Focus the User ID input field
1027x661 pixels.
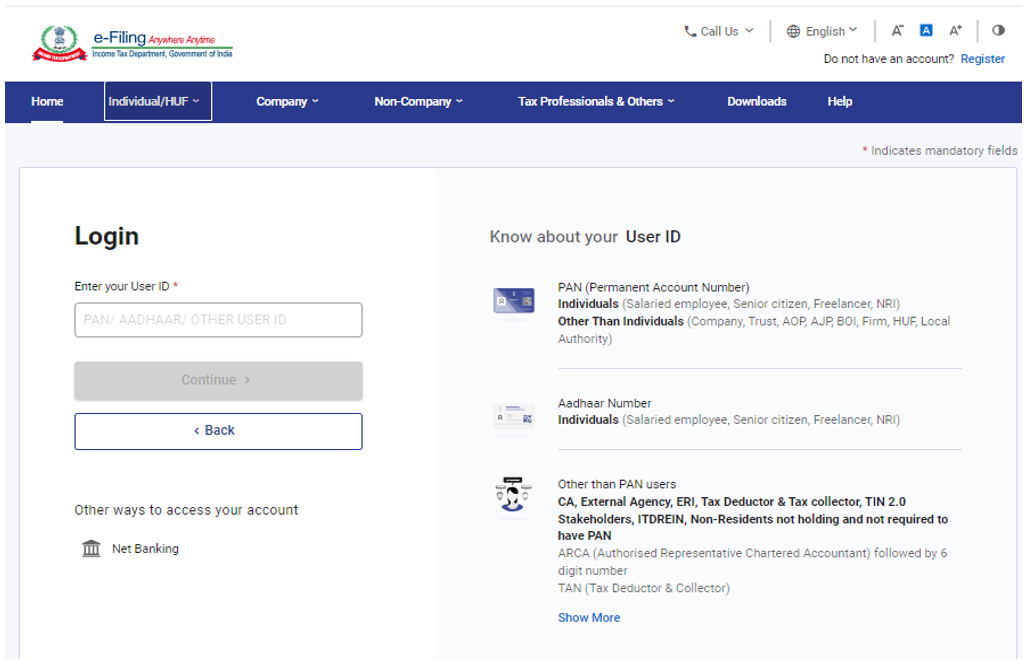click(218, 320)
